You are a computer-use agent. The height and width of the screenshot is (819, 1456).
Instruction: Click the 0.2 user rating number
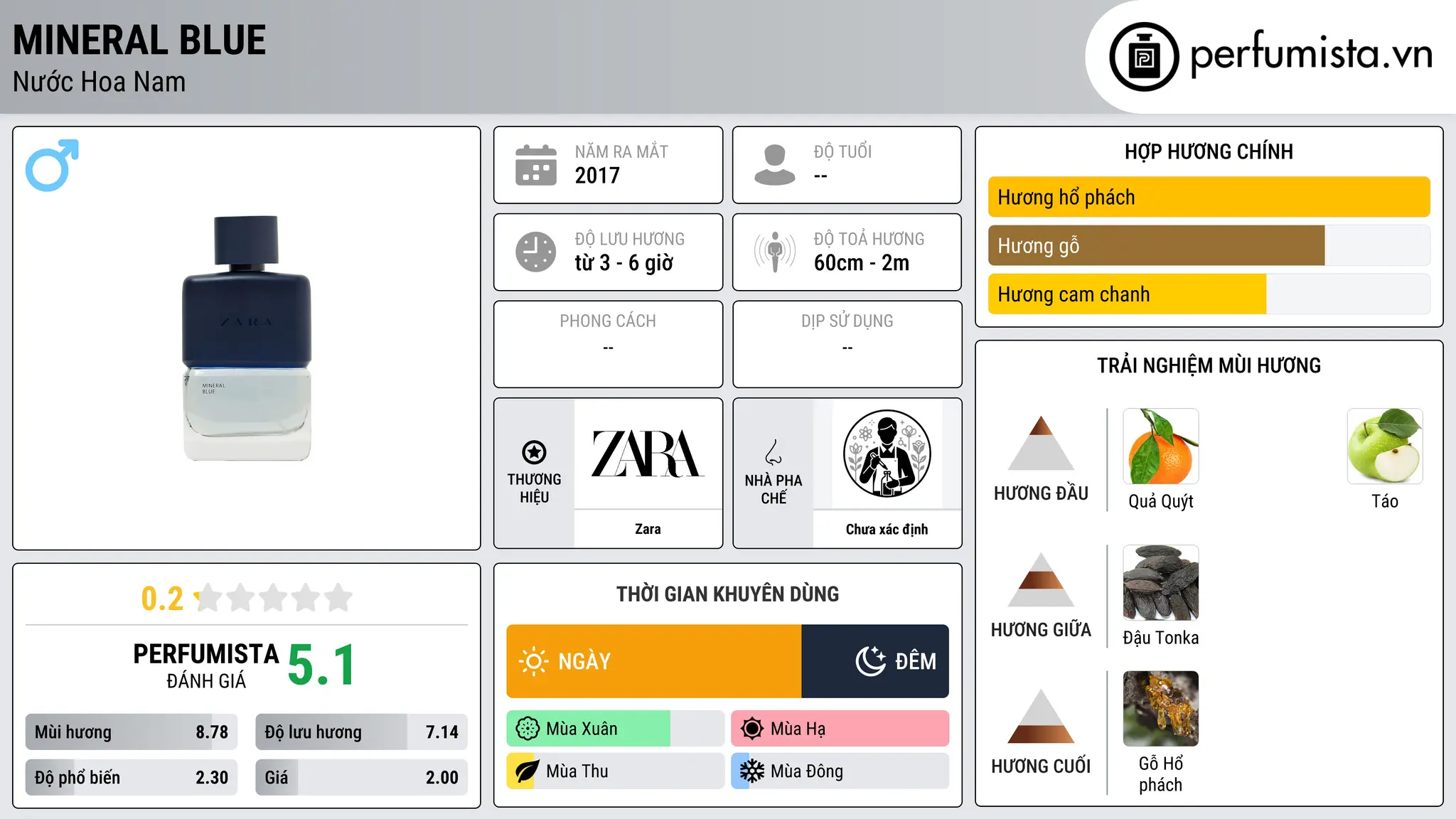(162, 599)
